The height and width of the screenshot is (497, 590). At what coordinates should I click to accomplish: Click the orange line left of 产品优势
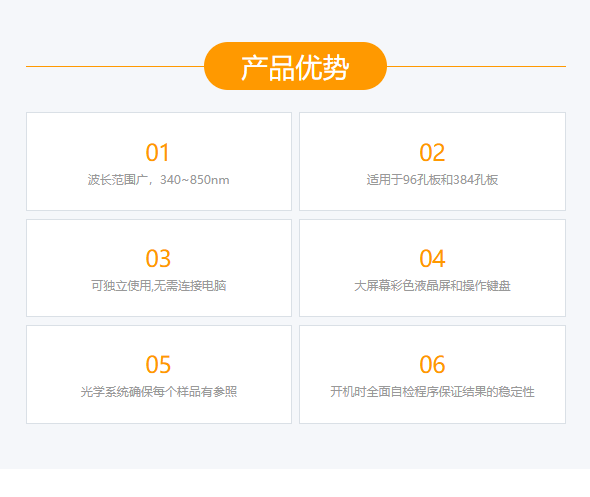(115, 67)
